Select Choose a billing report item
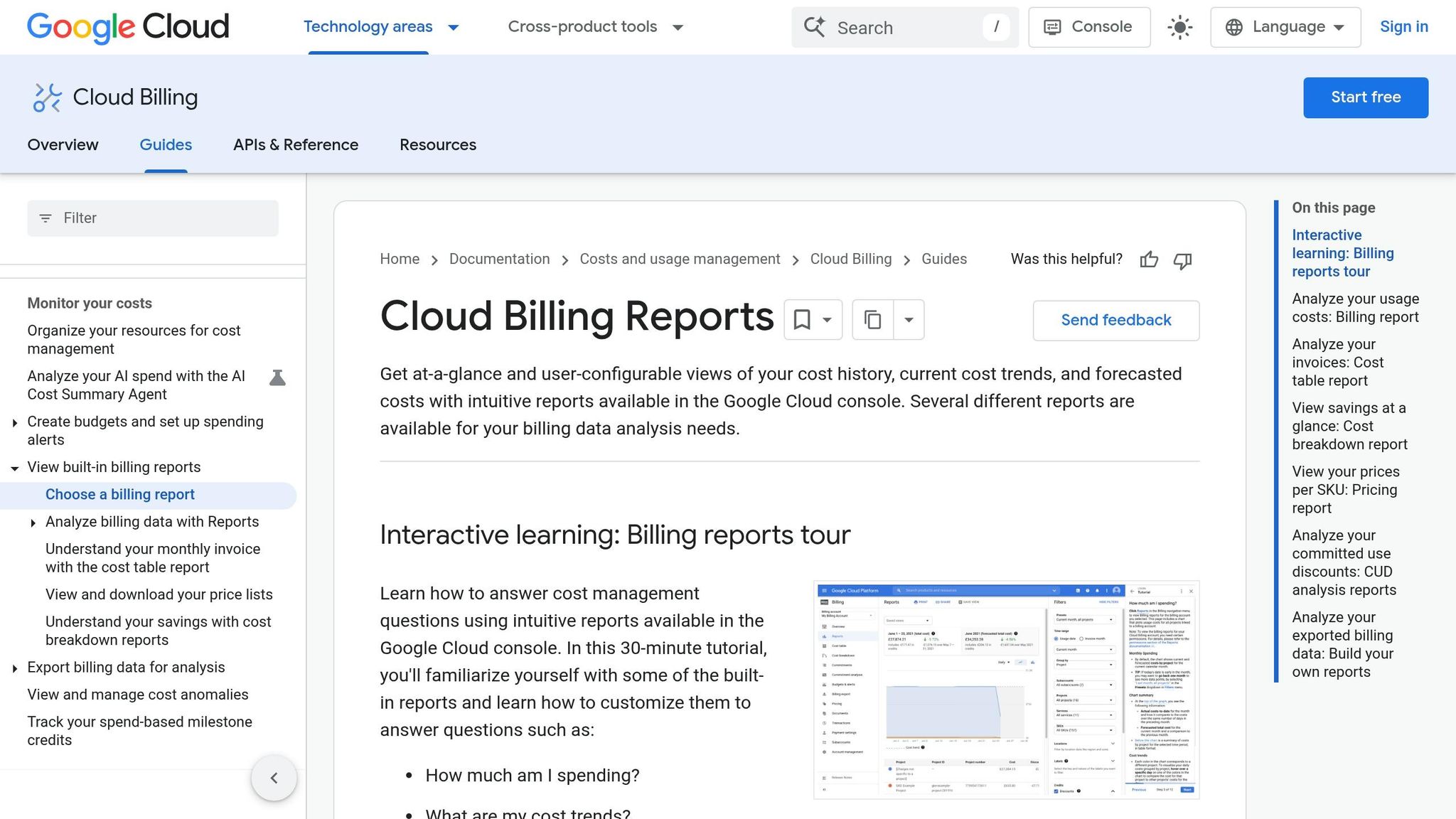Screen dimensions: 1456x819 [119, 495]
